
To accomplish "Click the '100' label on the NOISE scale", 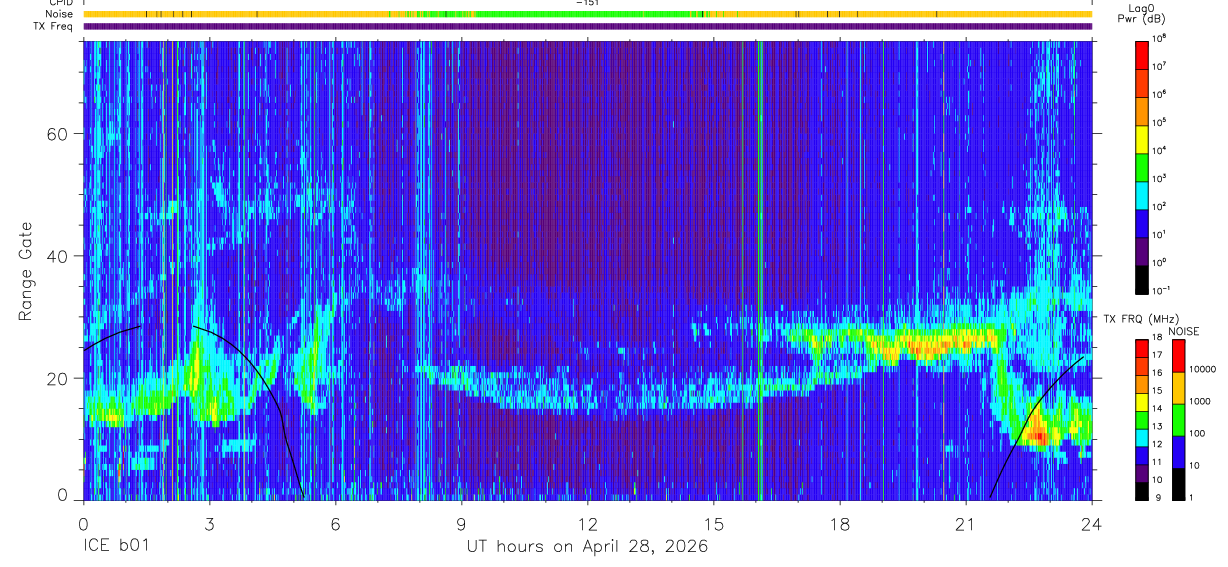I will click(x=1196, y=433).
